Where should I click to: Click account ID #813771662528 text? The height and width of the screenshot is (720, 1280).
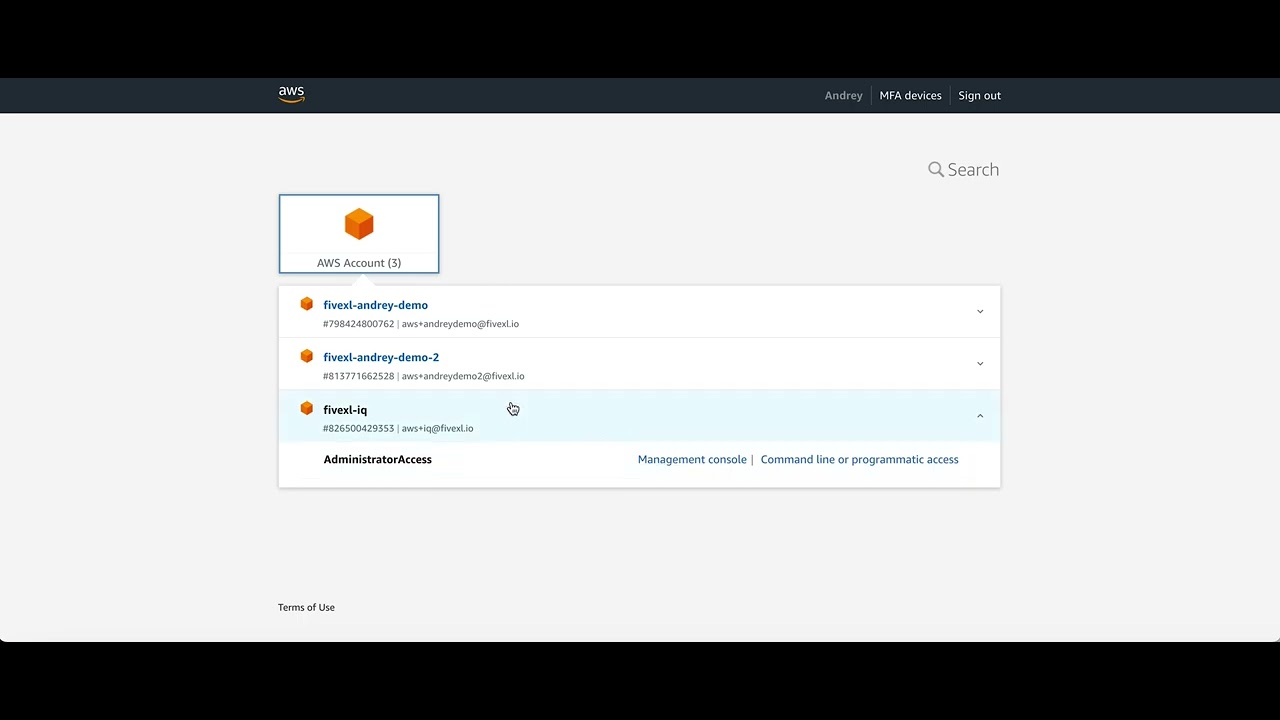pyautogui.click(x=358, y=376)
